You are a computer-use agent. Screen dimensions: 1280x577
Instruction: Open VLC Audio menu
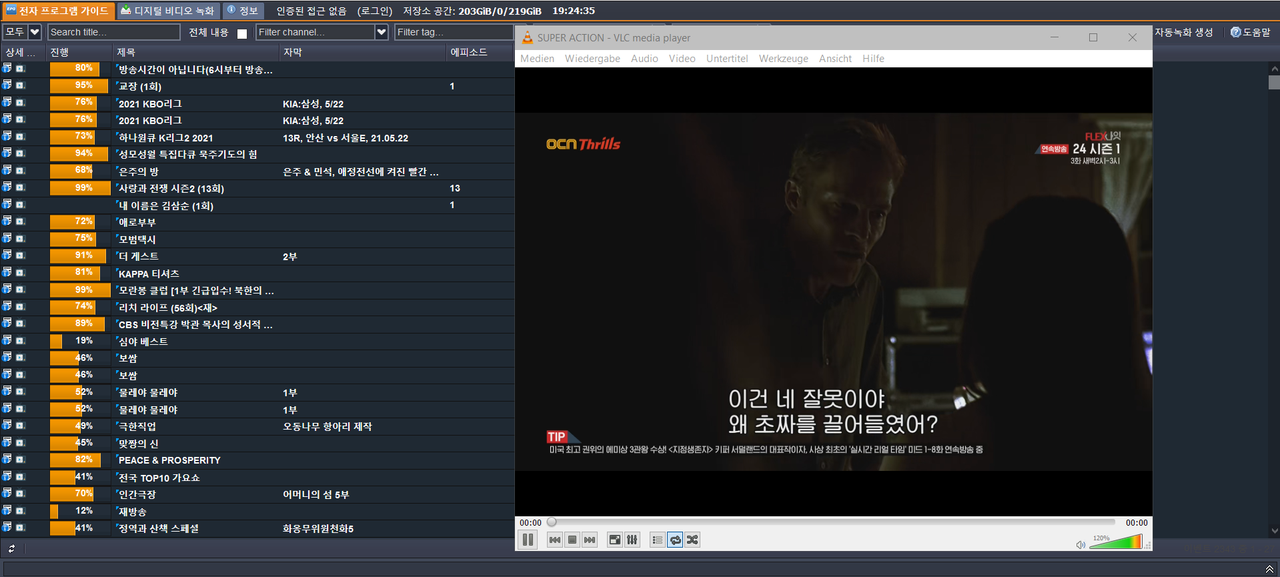(x=645, y=59)
